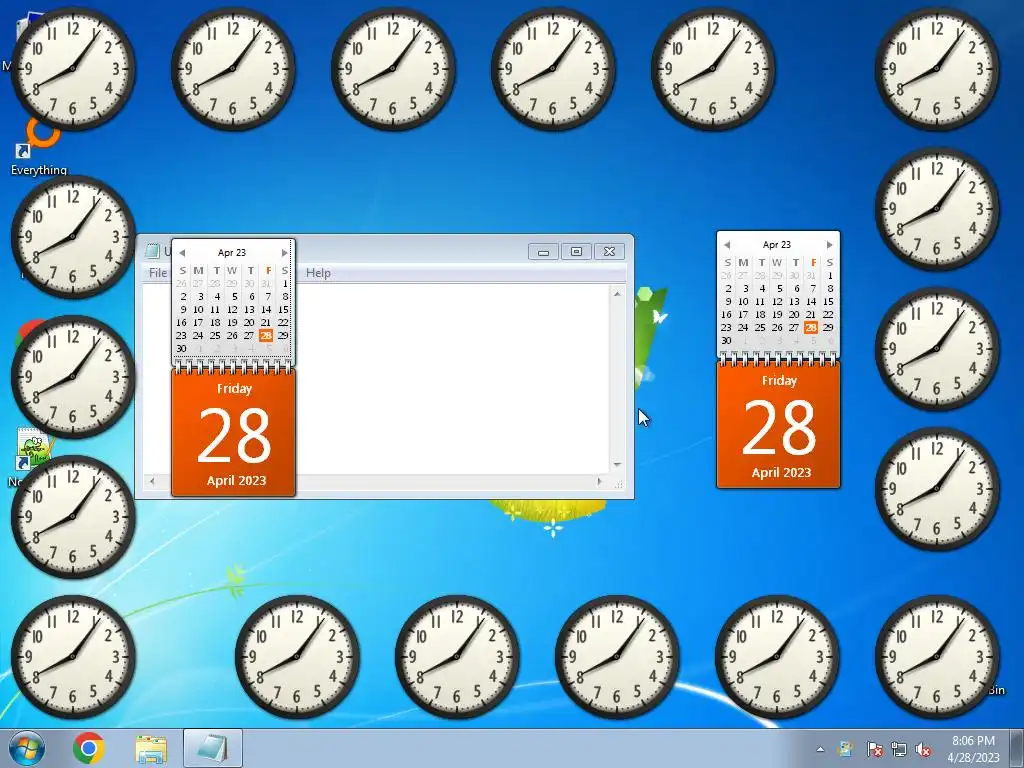Click Notepad's vertical scrollbar up arrow

(617, 295)
